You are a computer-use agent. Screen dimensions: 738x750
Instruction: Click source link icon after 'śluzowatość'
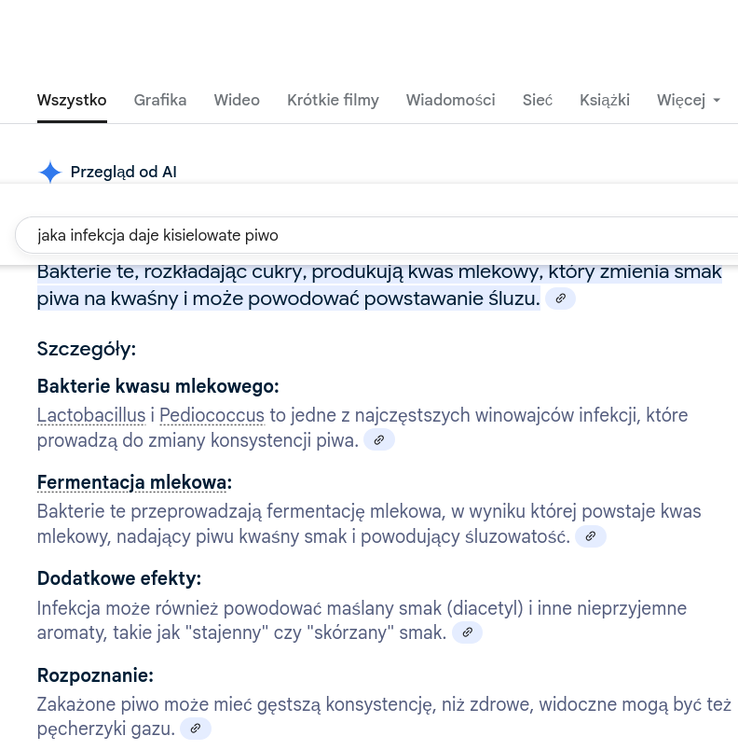point(591,537)
